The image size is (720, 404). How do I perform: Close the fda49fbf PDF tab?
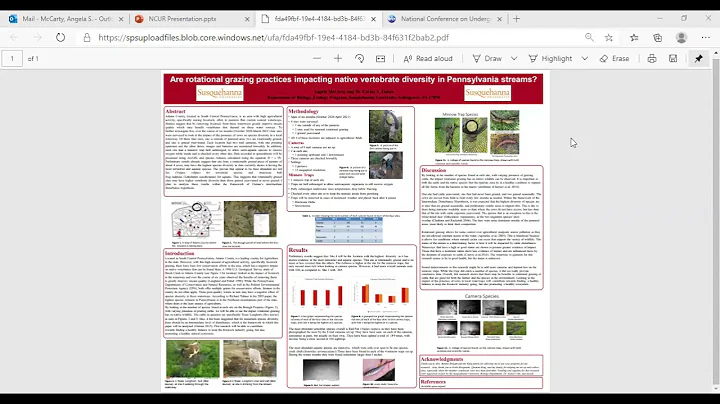point(373,19)
